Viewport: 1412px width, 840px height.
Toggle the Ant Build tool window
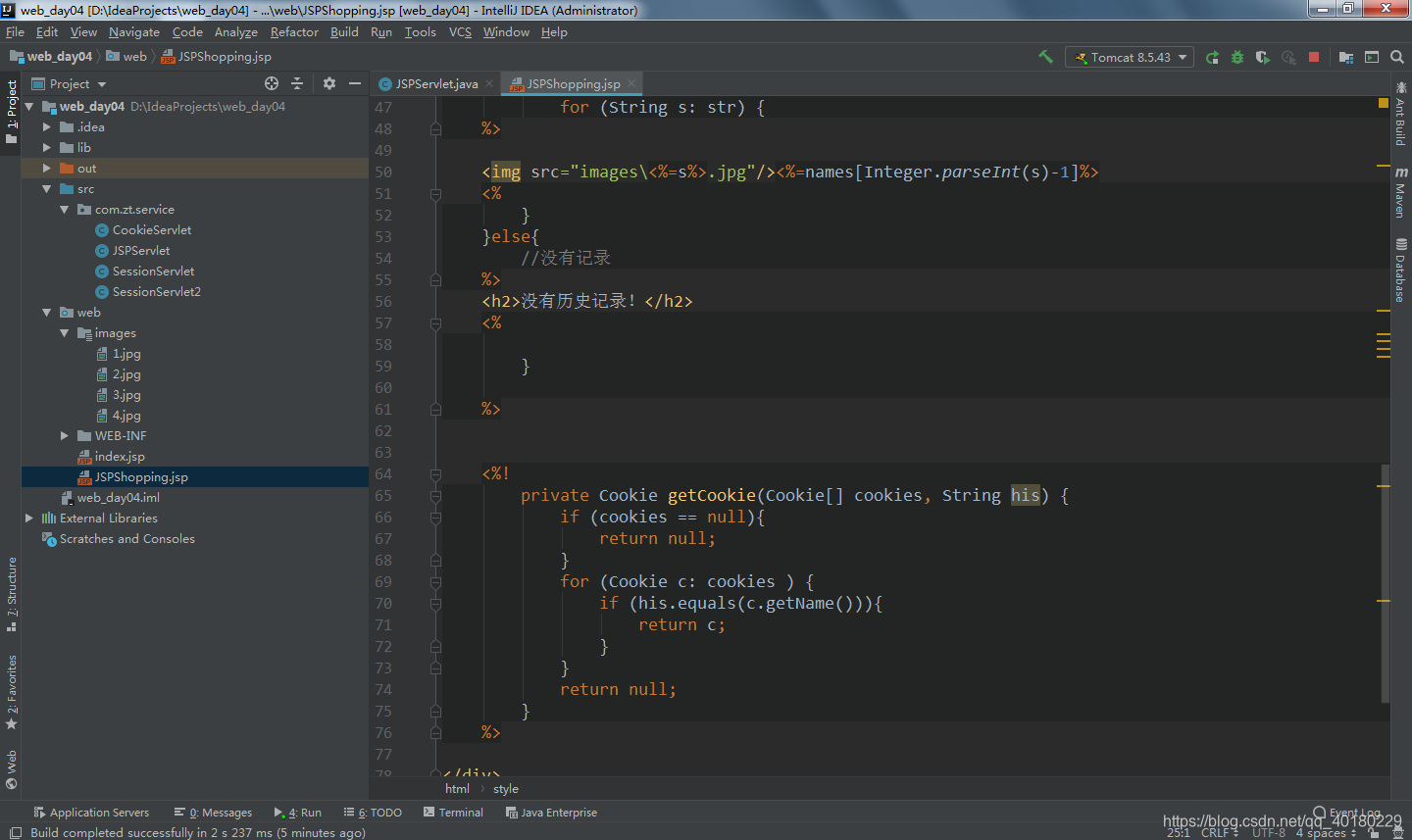(1401, 112)
